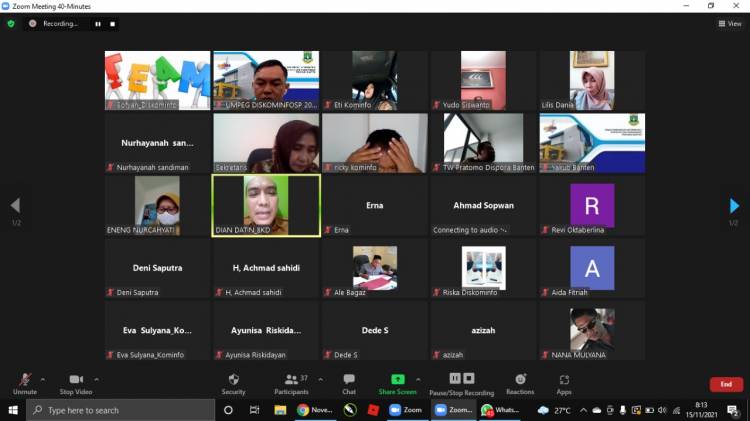Select Revi Oktaberlina avatar tile
Image resolution: width=750 pixels, height=421 pixels.
[x=592, y=206]
